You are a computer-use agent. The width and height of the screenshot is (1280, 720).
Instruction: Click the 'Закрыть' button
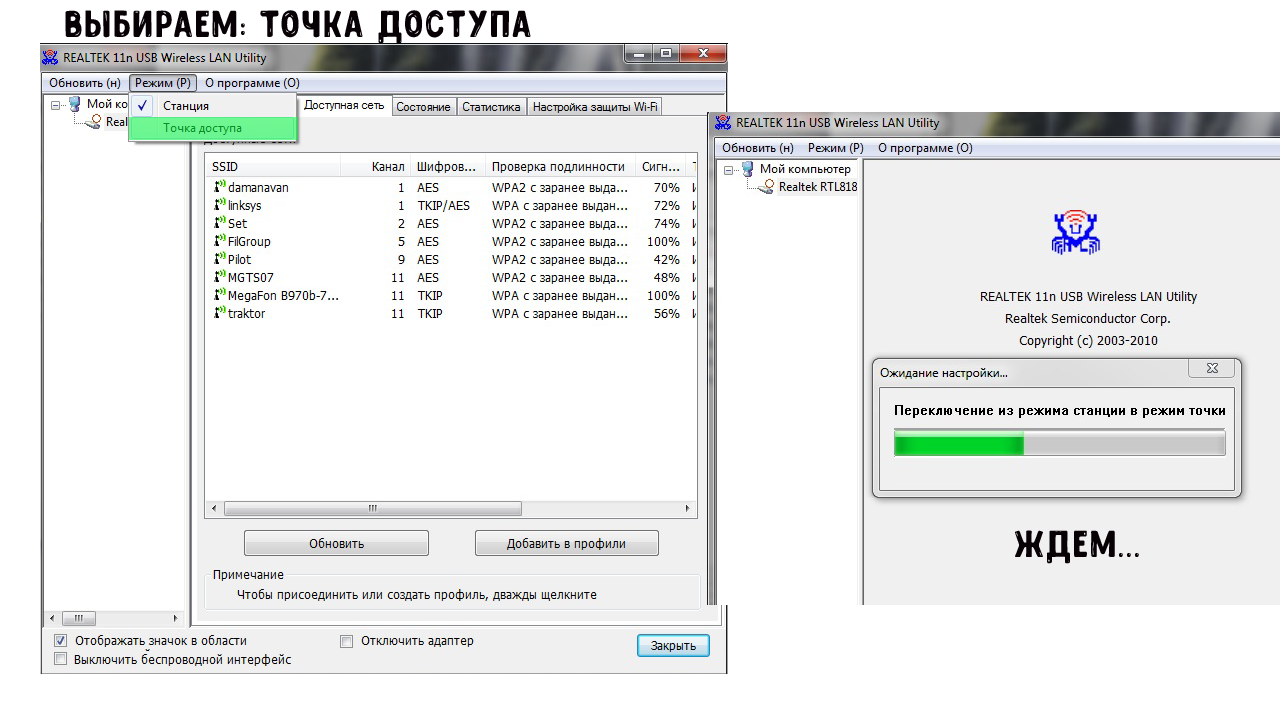click(673, 645)
